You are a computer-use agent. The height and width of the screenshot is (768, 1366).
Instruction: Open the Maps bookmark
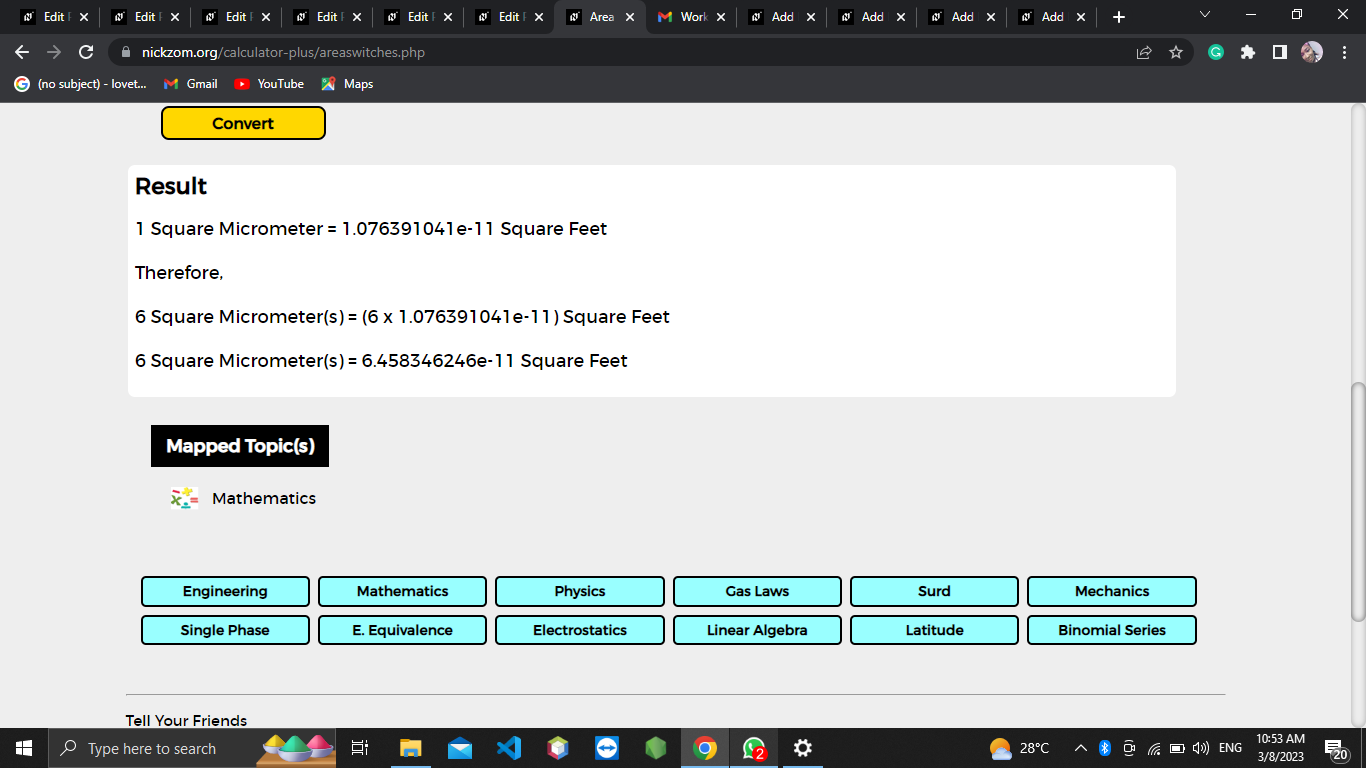click(347, 84)
